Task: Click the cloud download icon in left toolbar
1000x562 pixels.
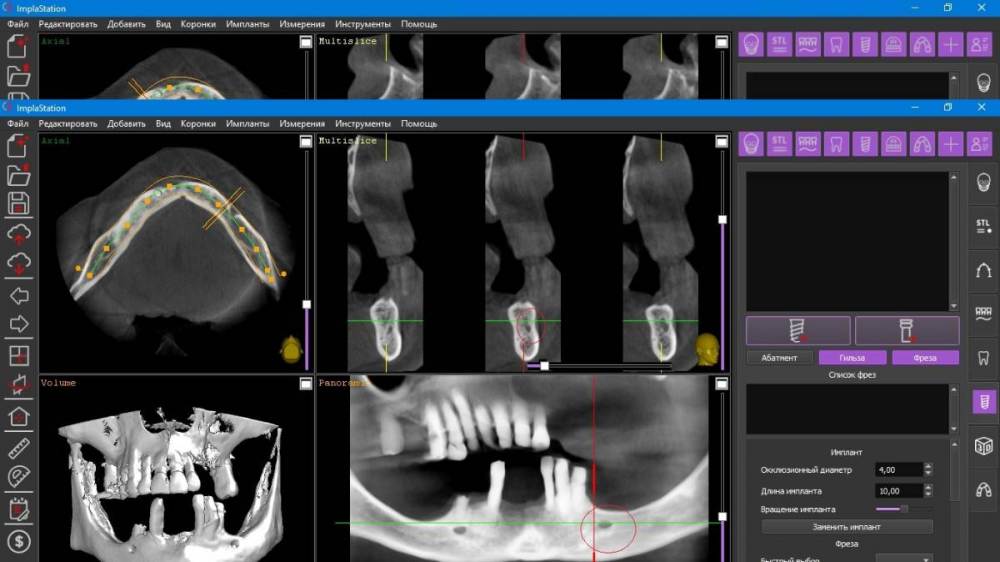Action: point(18,264)
